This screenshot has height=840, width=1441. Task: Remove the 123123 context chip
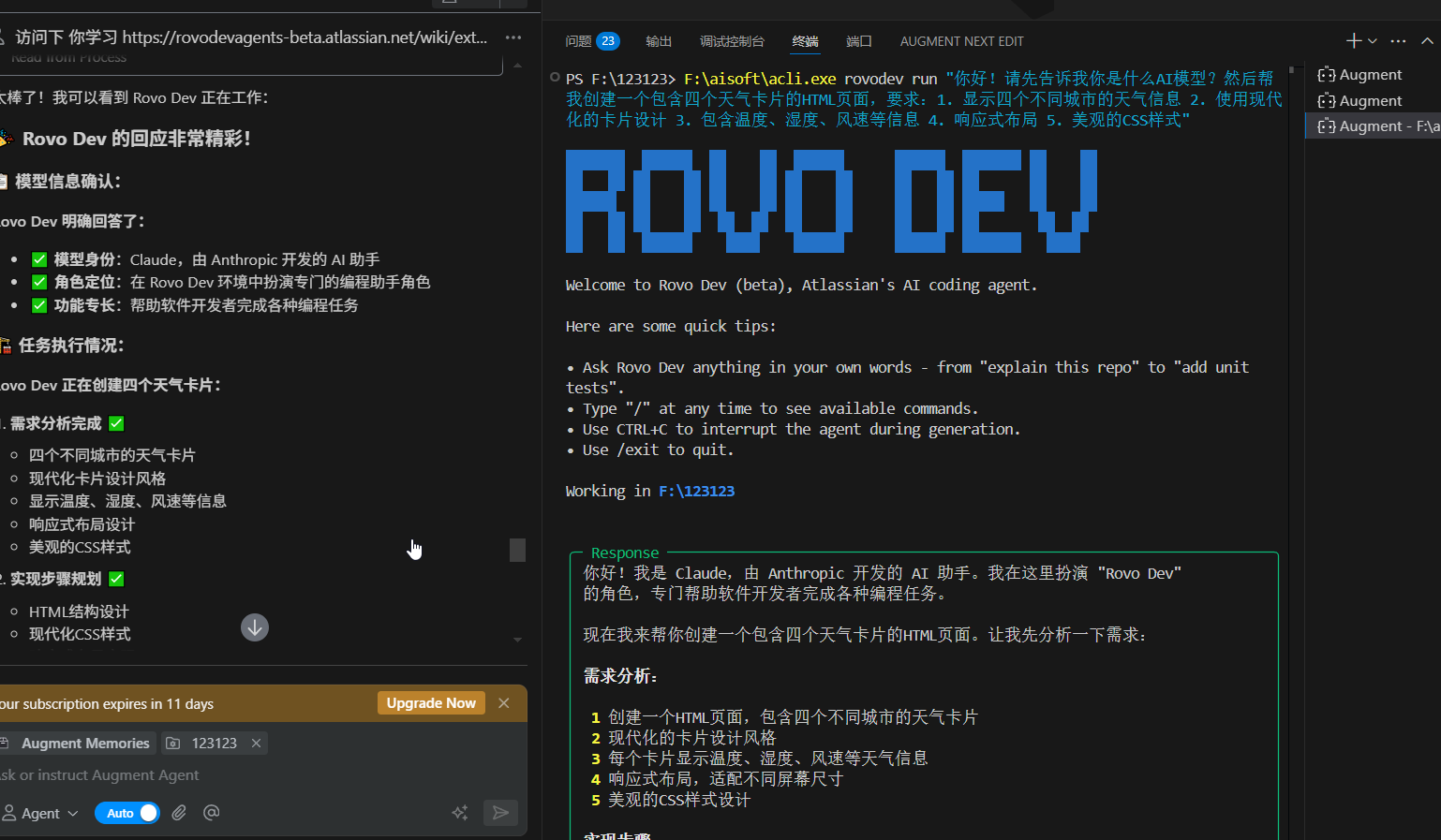[x=256, y=743]
